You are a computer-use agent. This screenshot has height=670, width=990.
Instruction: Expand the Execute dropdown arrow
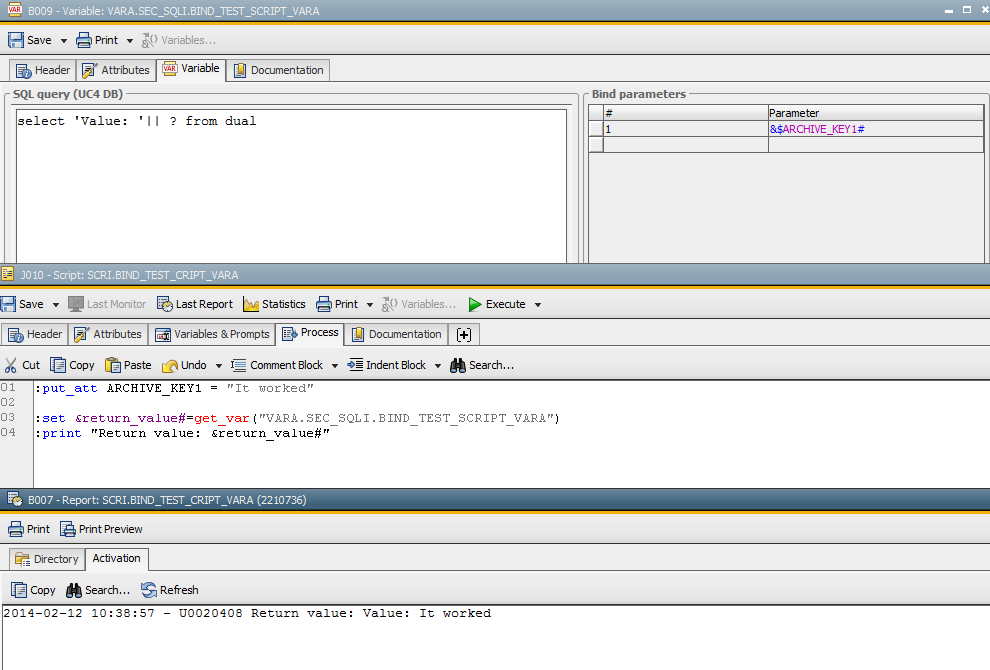tap(538, 304)
